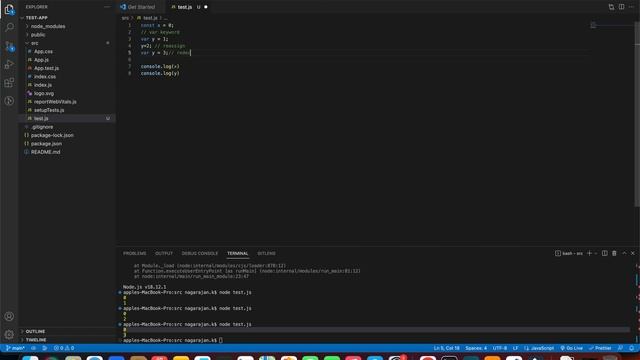
Task: Select the TERMINAL panel tab
Action: 238,253
